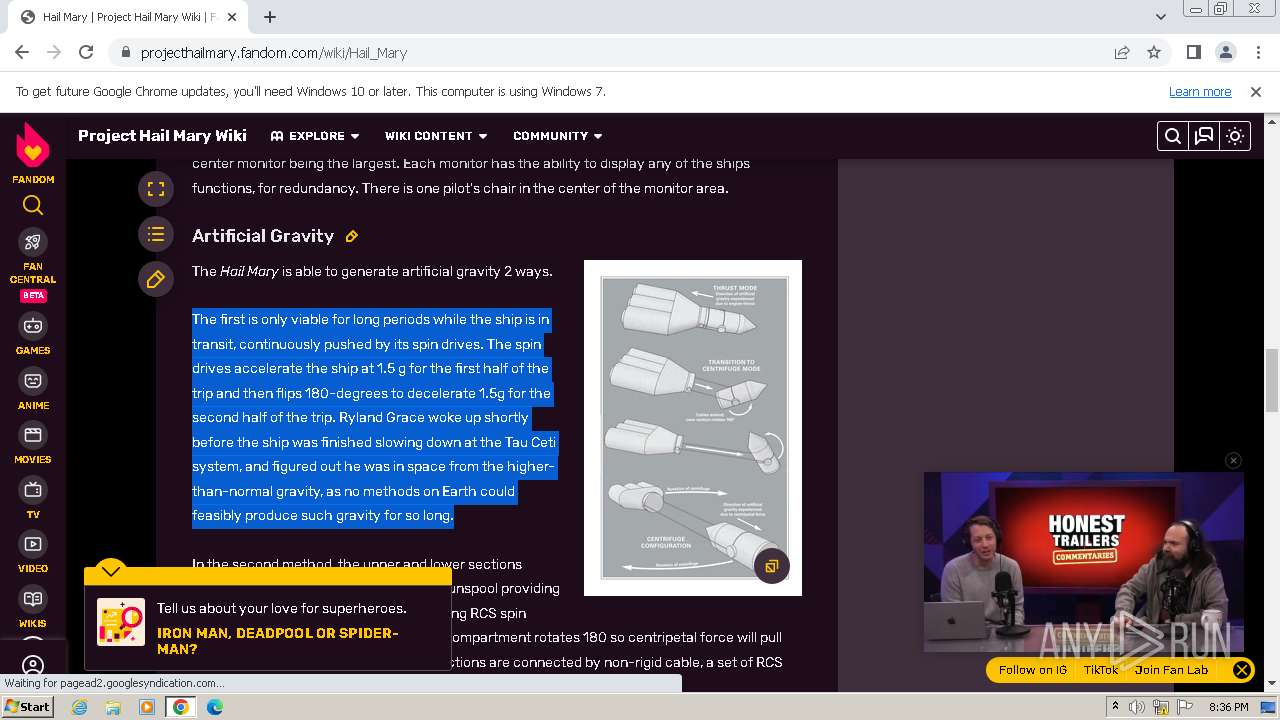Share this page icon
The height and width of the screenshot is (720, 1280).
click(1122, 52)
